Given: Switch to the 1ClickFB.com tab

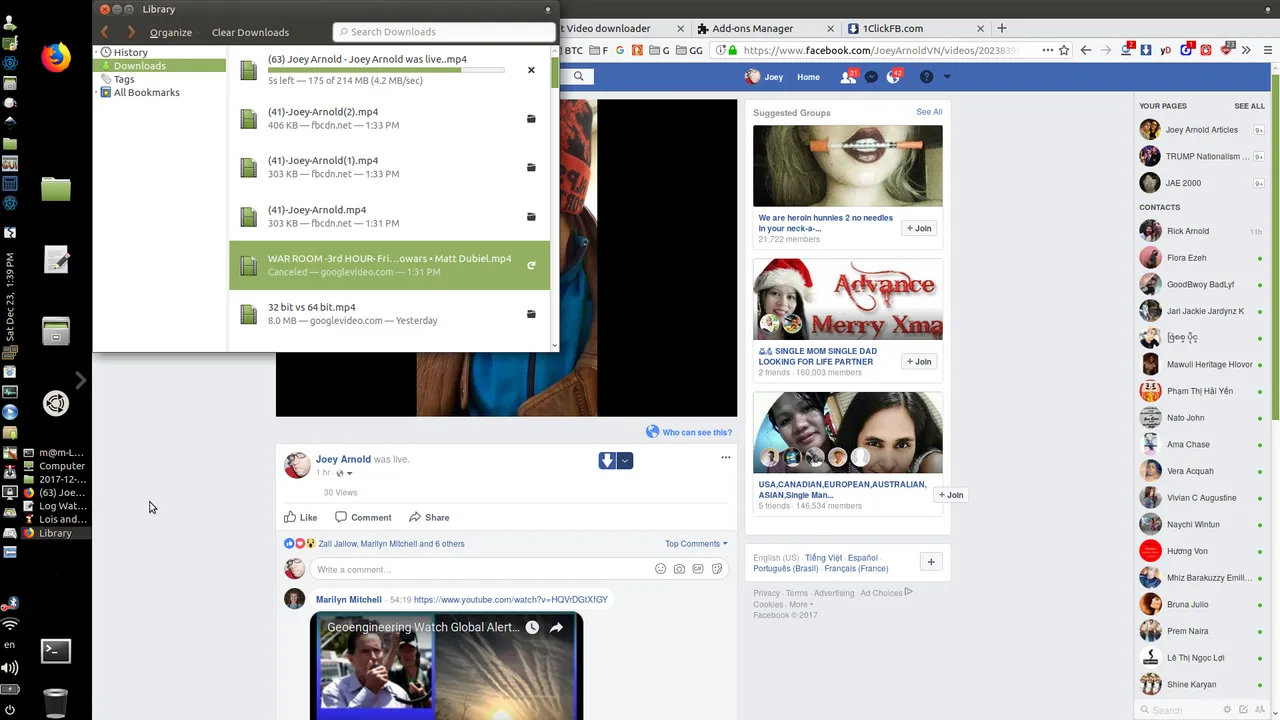Looking at the screenshot, I should [918, 28].
